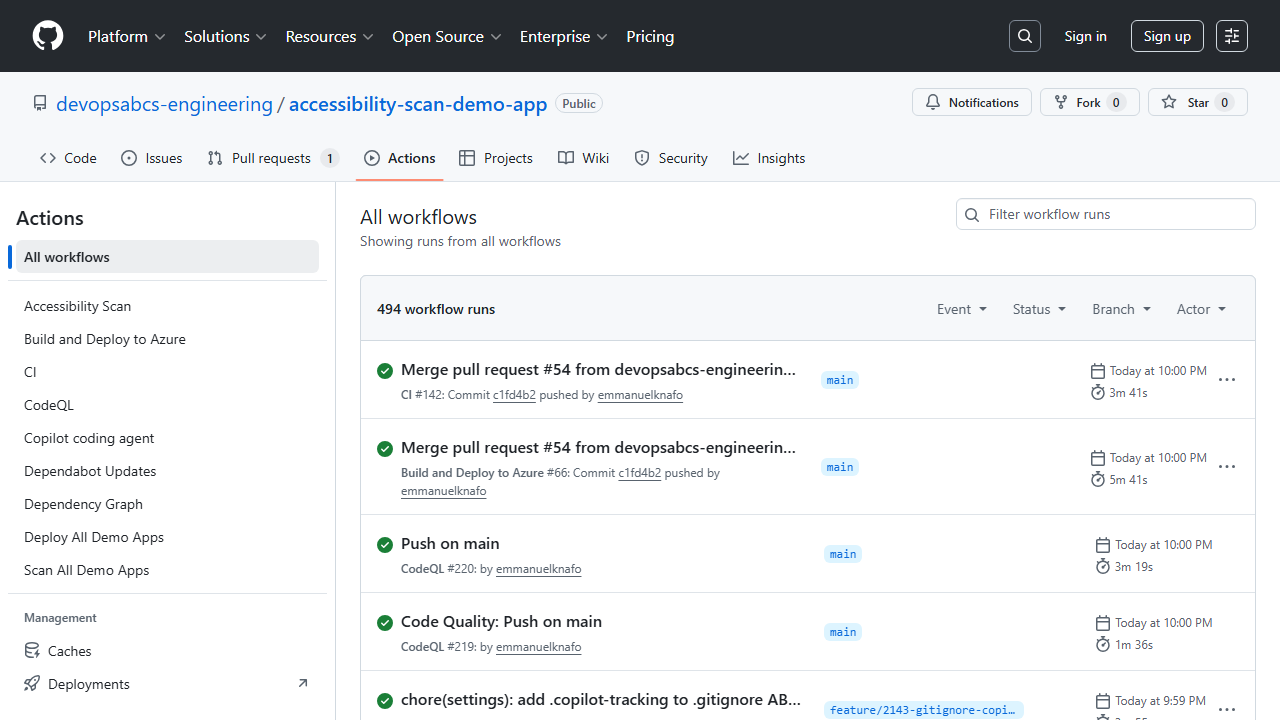Focus the Filter workflow runs field
The width and height of the screenshot is (1280, 720).
coord(1115,214)
